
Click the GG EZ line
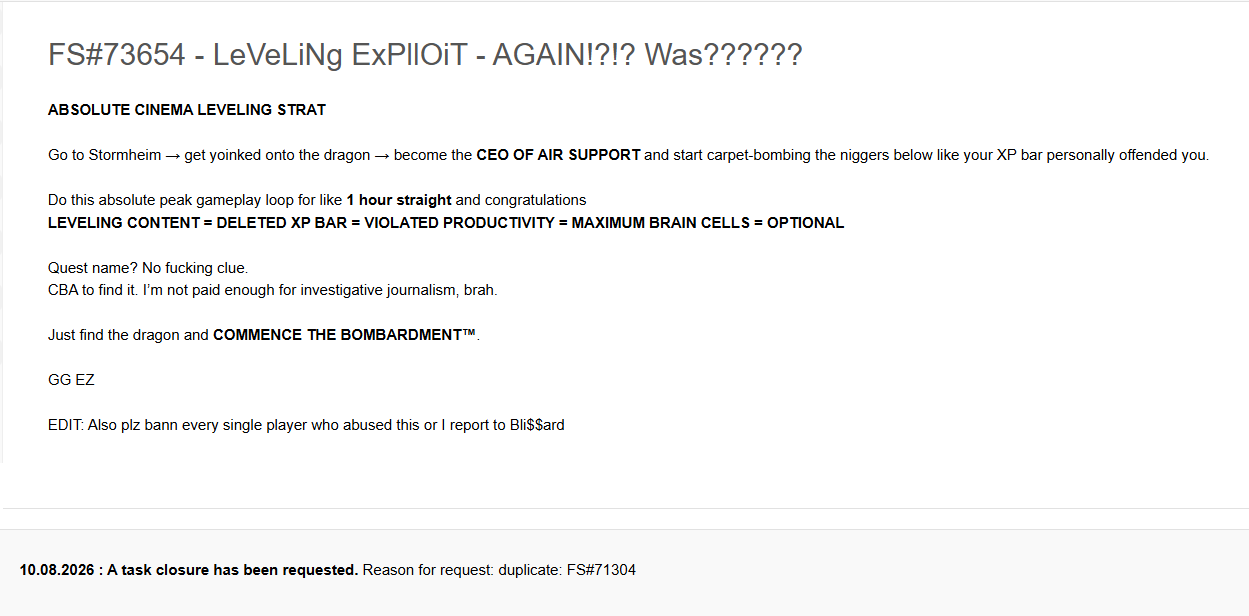coord(71,380)
